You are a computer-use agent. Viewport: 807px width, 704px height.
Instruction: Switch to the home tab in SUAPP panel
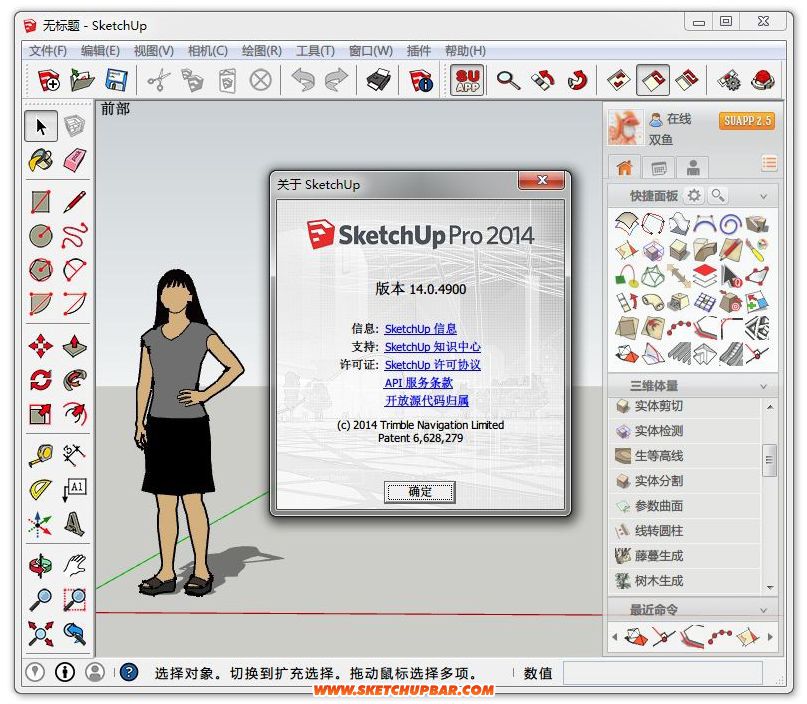point(624,167)
